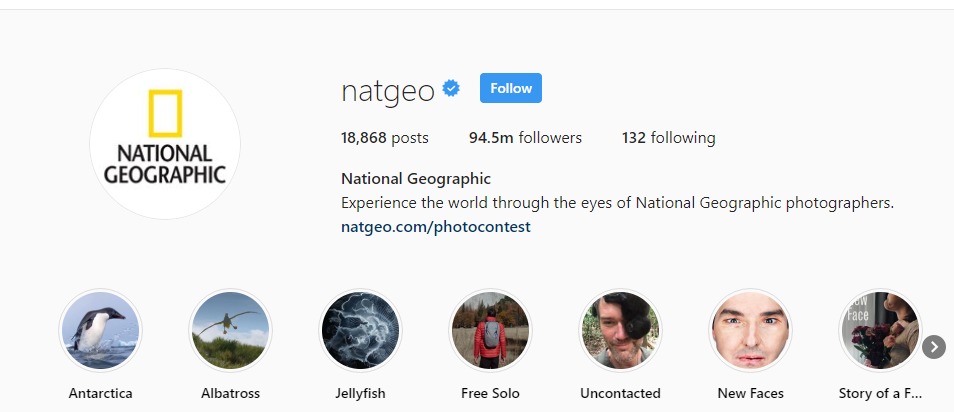Image resolution: width=954 pixels, height=412 pixels.
Task: Open the natgeo.com/photocontest link
Action: pyautogui.click(x=436, y=227)
